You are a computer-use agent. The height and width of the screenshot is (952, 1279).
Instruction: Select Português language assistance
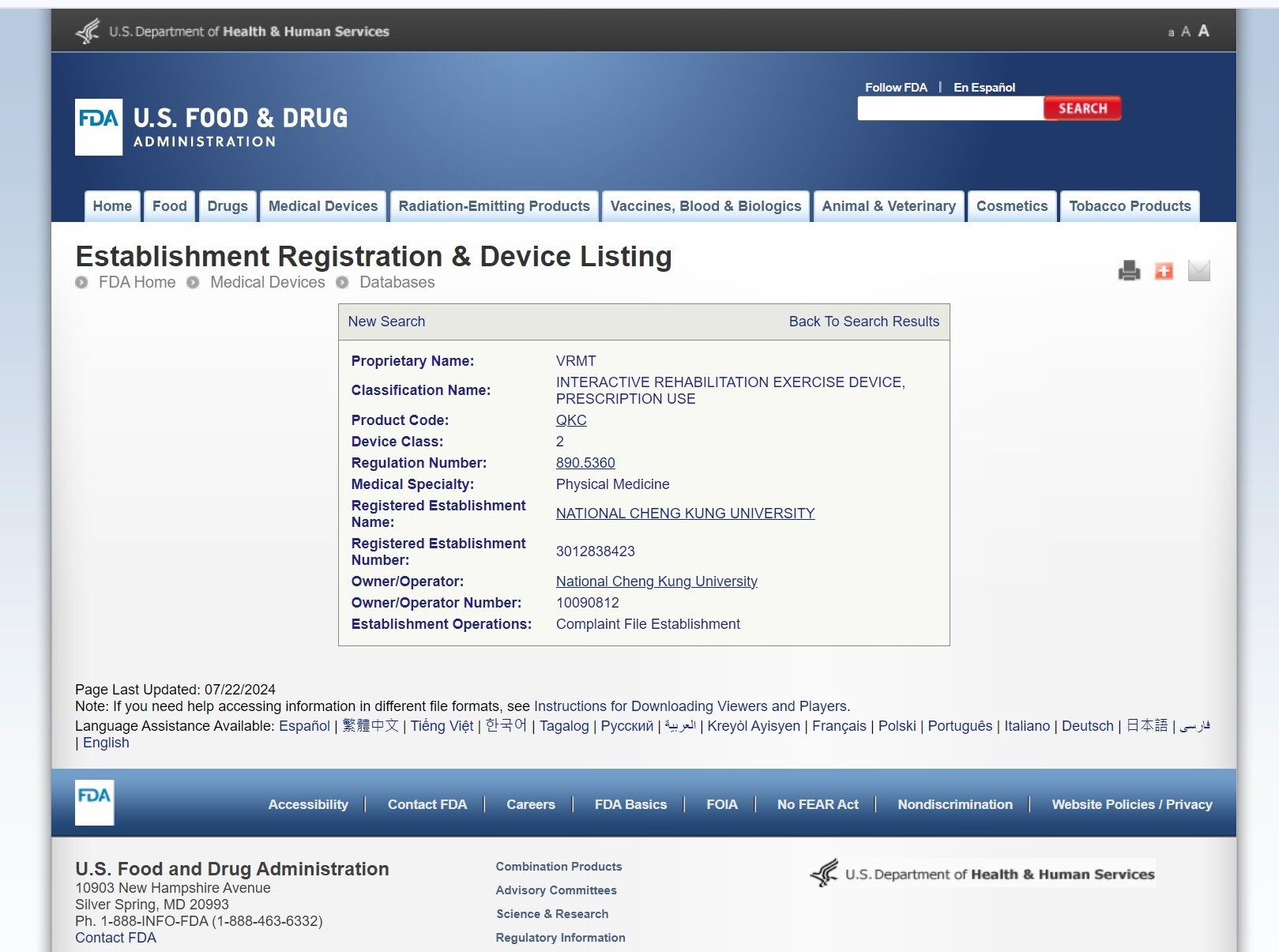[x=960, y=726]
